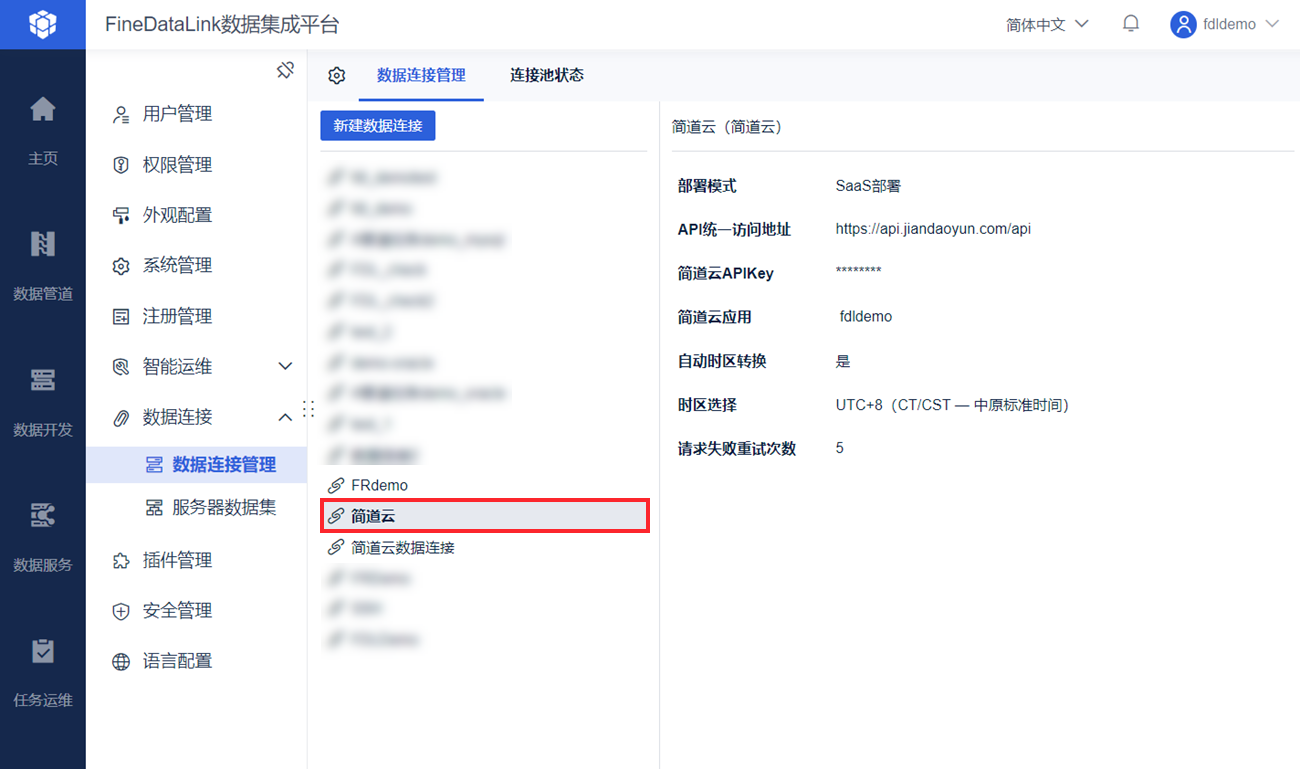Click the 自动时区转换 value 是
This screenshot has width=1300, height=769.
[843, 361]
